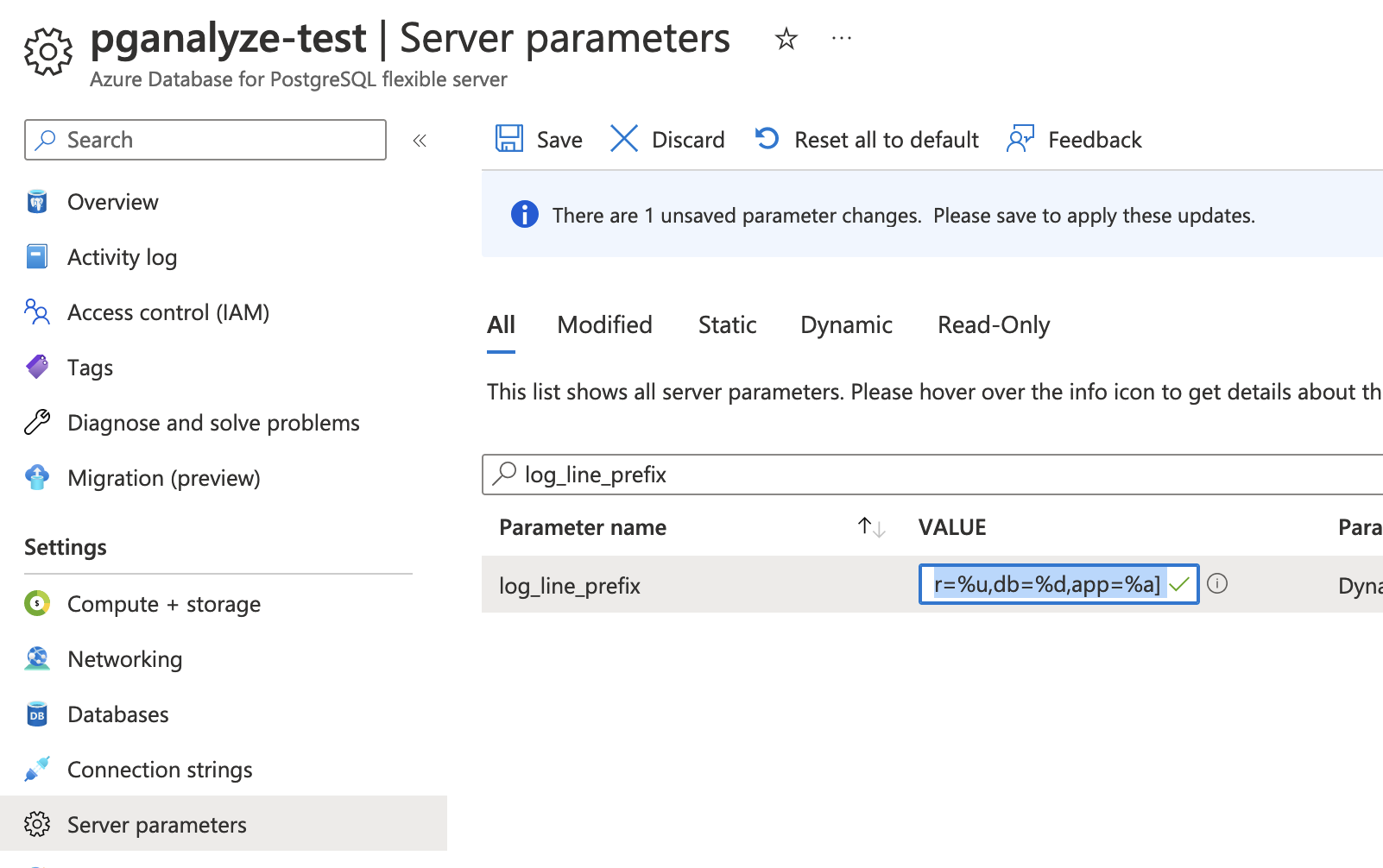
Task: Click the wrench icon for Diagnose
Action: pyautogui.click(x=37, y=422)
